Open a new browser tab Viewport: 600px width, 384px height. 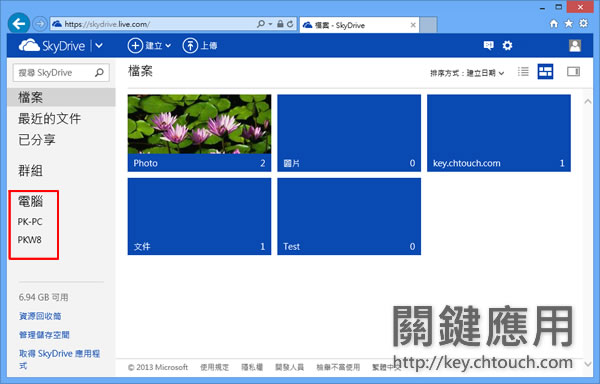tap(428, 25)
